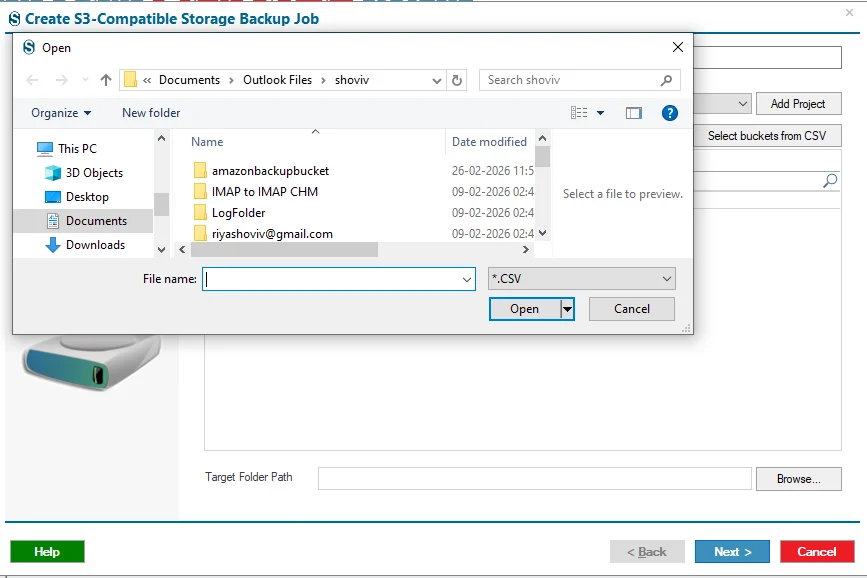Open Desktop in navigation pane
This screenshot has height=578, width=867.
[x=76, y=196]
